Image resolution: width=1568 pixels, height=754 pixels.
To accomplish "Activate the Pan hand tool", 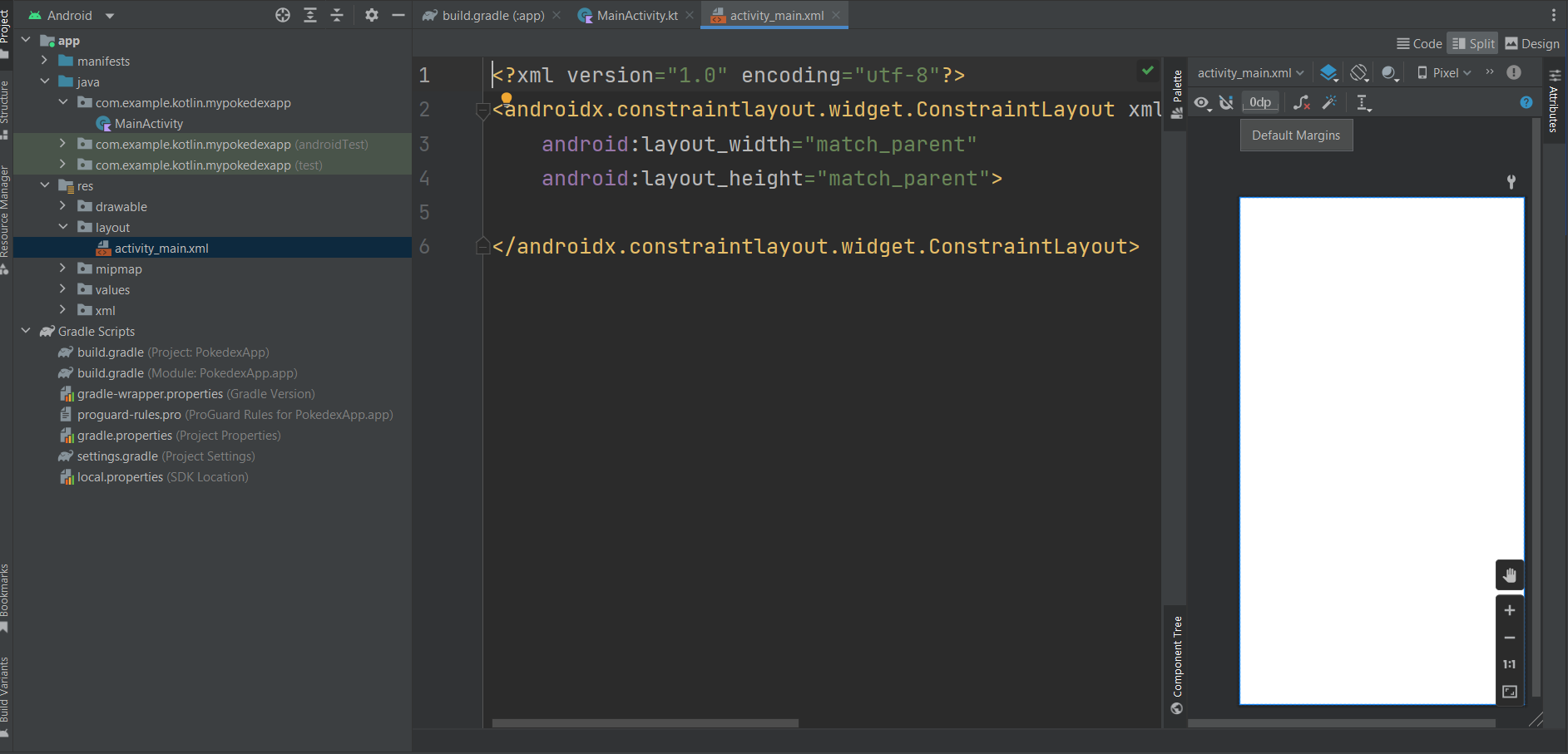I will click(1509, 575).
